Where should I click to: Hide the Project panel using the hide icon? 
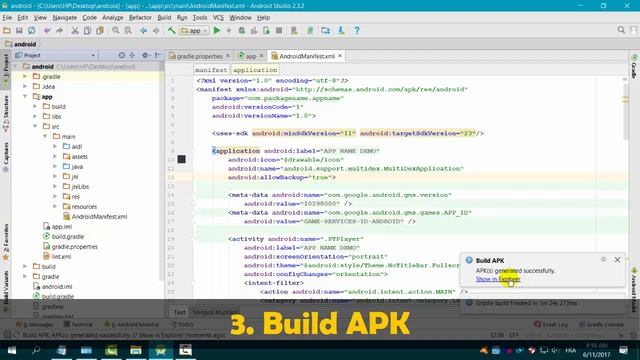click(x=158, y=55)
